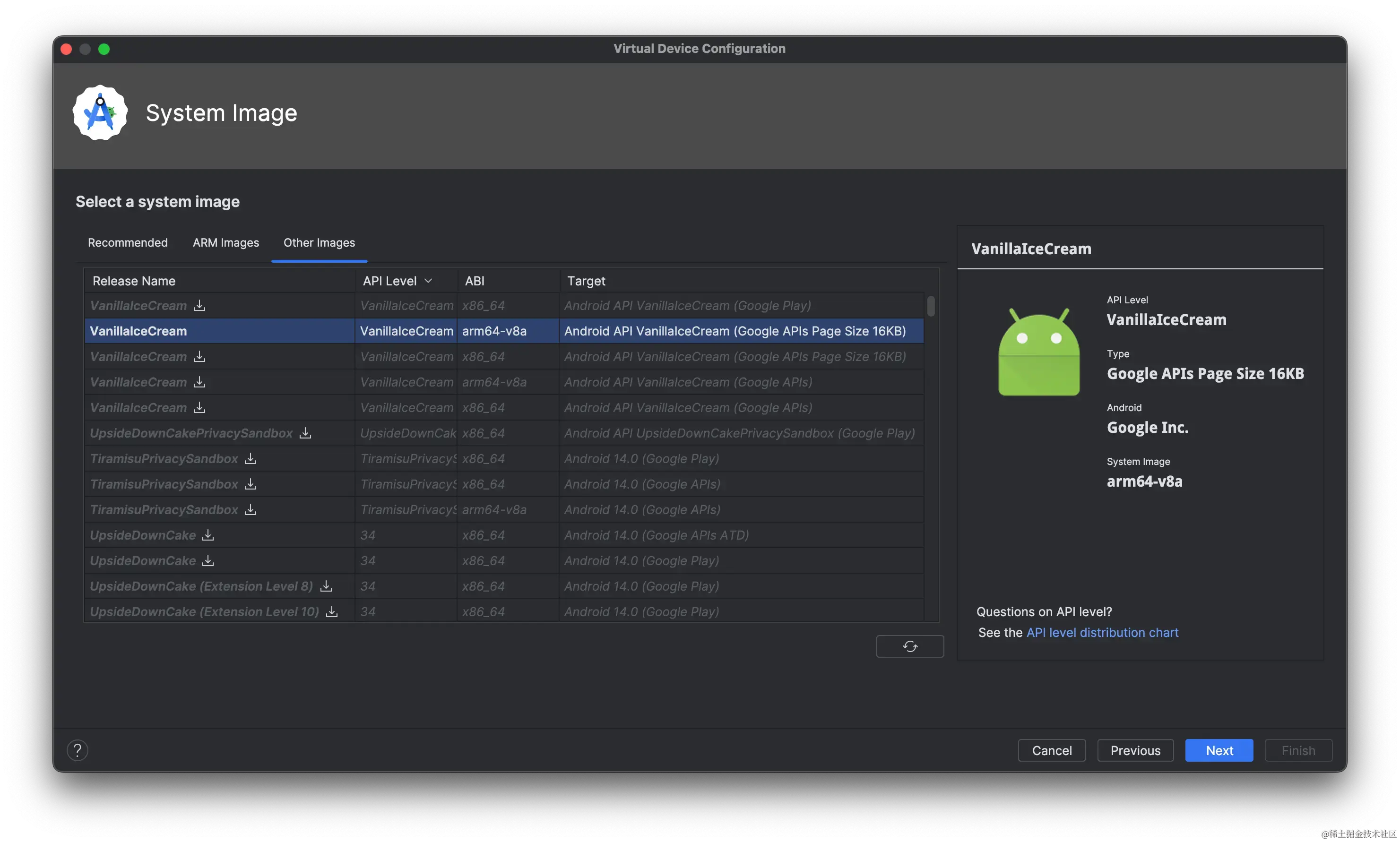The image size is (1400, 842).
Task: Open the ARM Images tab
Action: point(226,243)
